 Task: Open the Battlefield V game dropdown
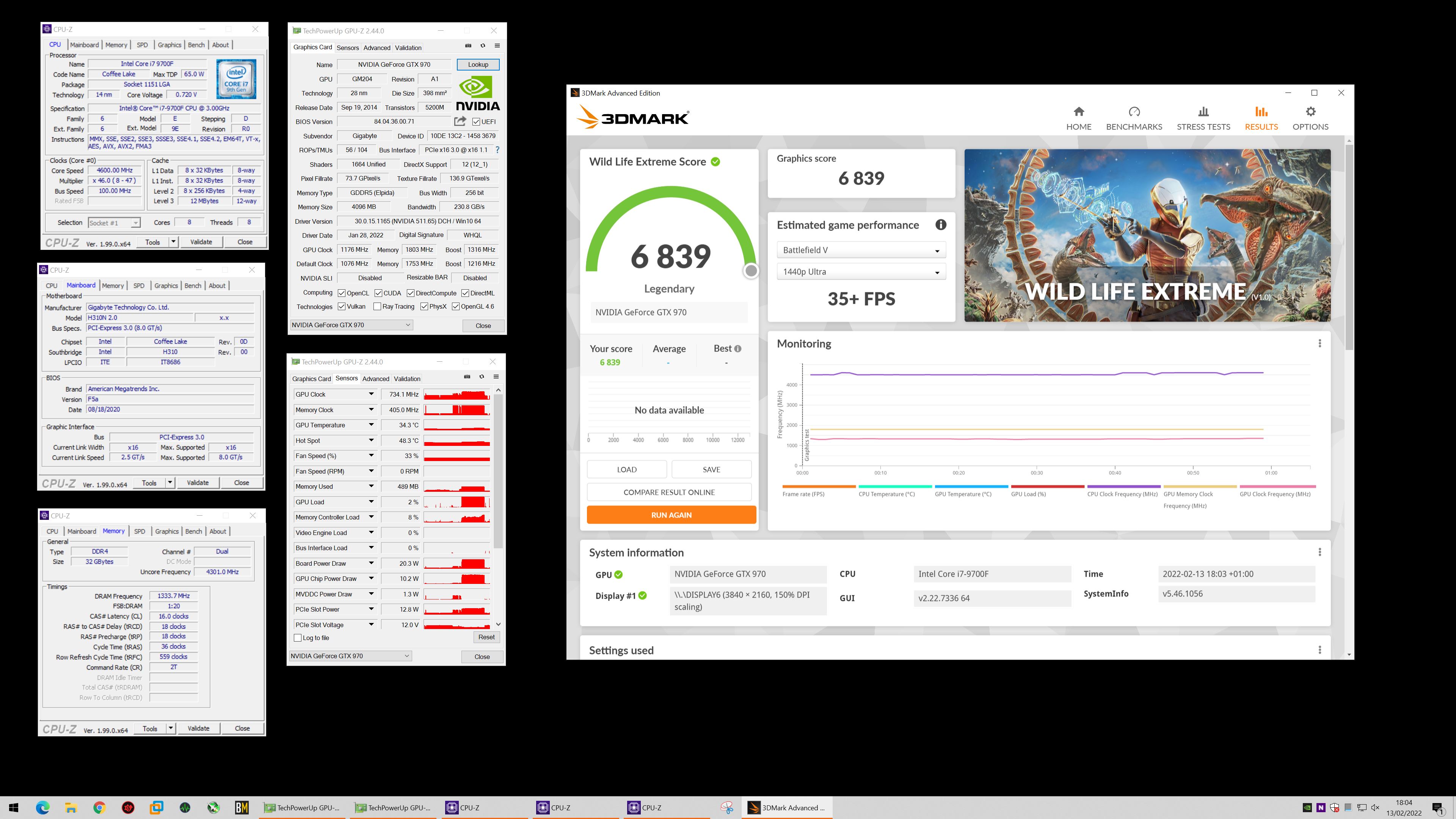coord(861,250)
